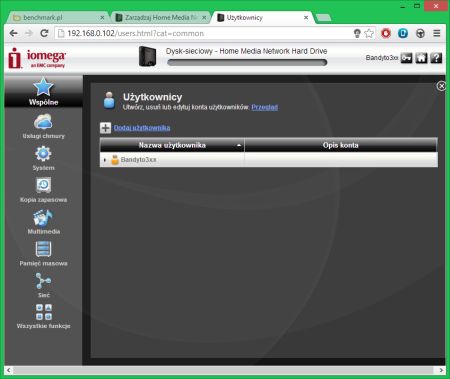Open Kopia zapasowa backup section
The image size is (450, 379).
point(43,190)
